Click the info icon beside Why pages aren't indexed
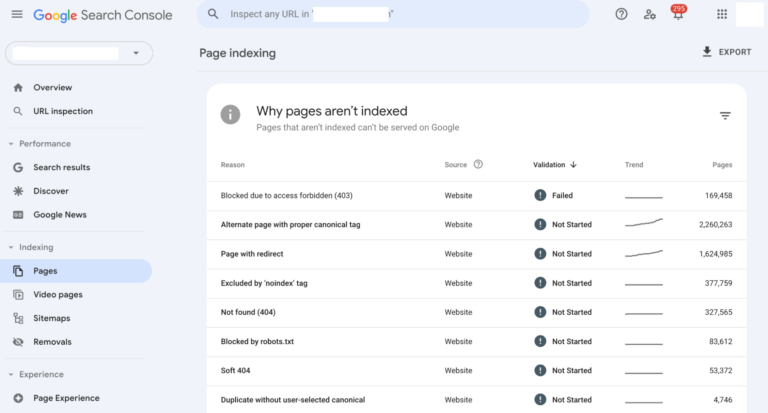 (x=230, y=115)
